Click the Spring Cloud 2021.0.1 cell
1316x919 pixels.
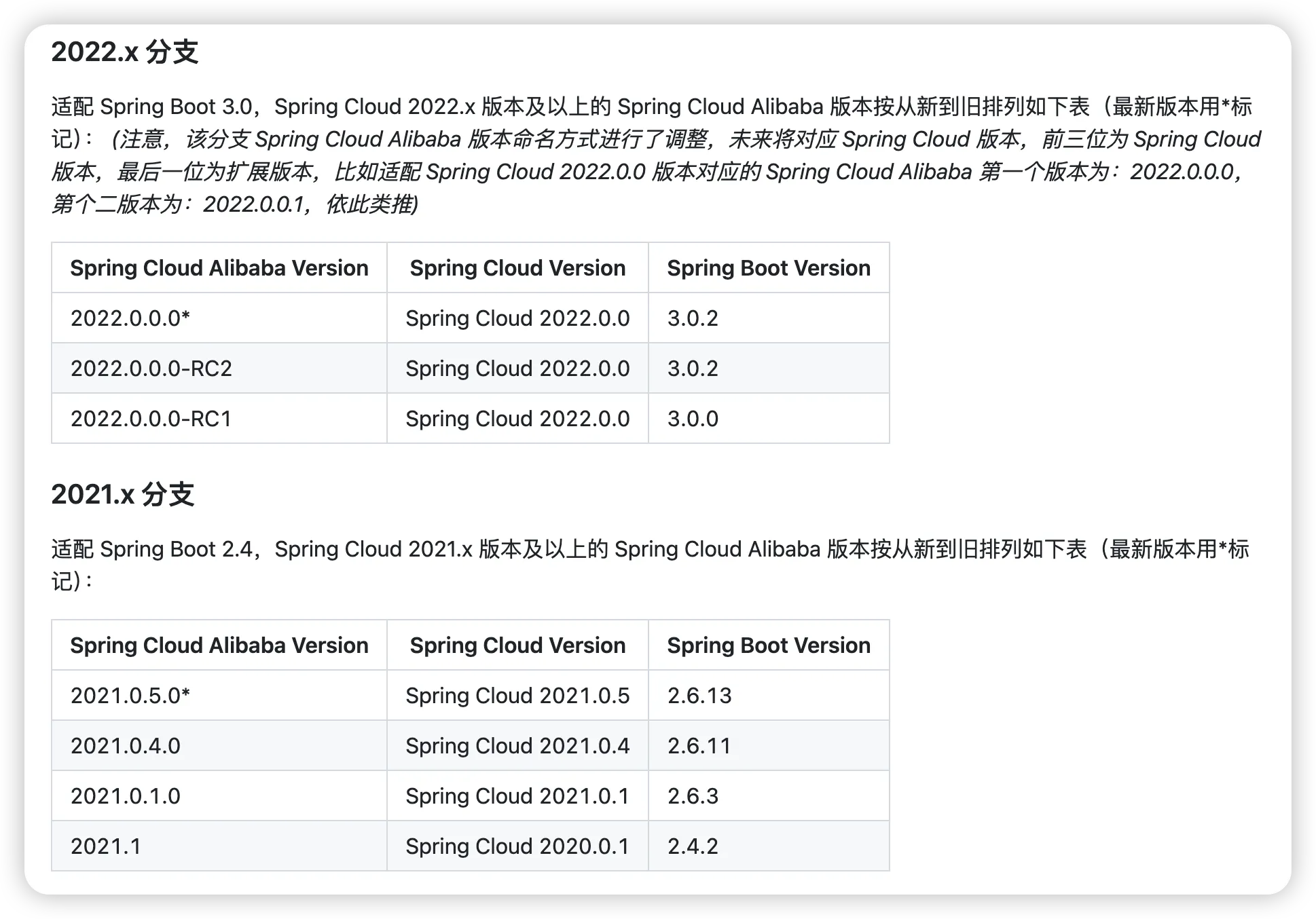pyautogui.click(x=517, y=796)
